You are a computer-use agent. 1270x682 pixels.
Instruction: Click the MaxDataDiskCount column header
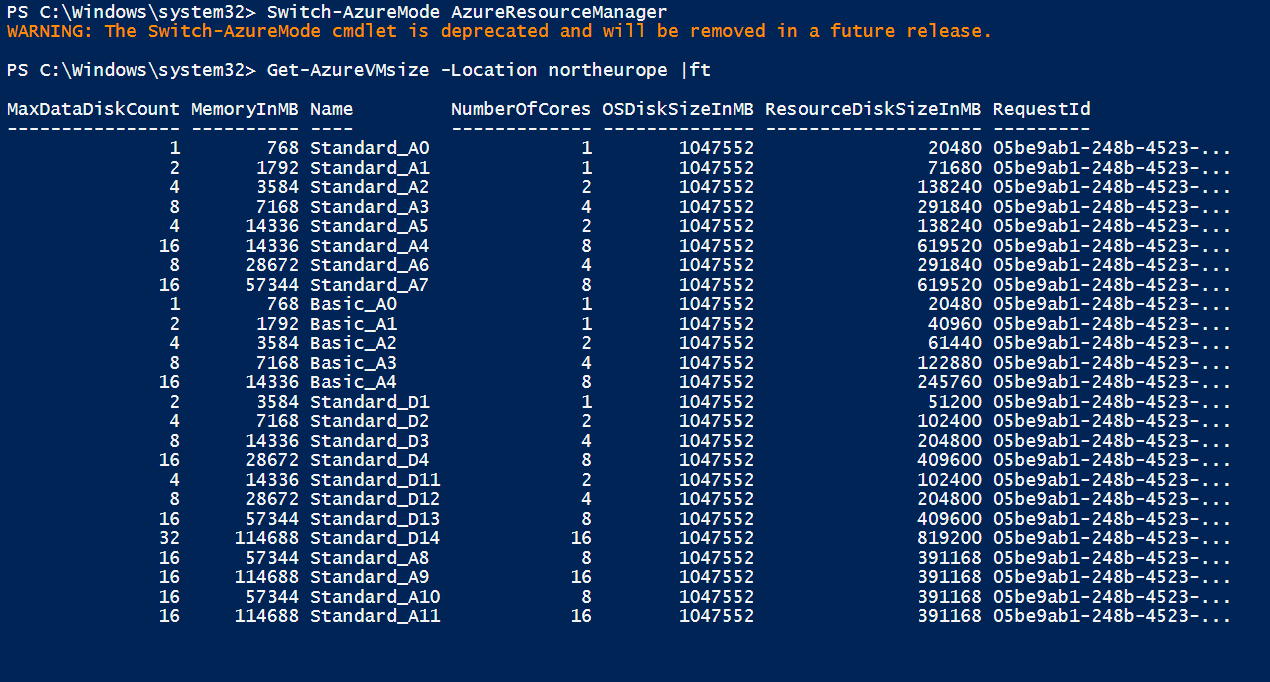coord(93,109)
